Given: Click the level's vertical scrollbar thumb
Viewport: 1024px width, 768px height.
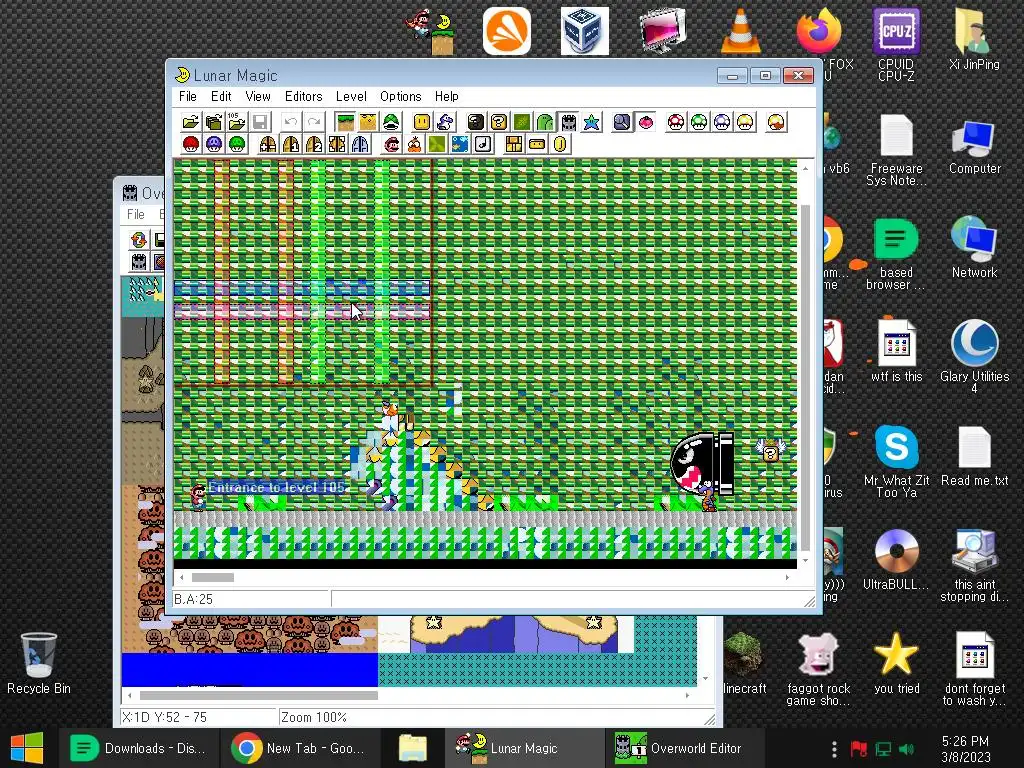Looking at the screenshot, I should (805, 377).
